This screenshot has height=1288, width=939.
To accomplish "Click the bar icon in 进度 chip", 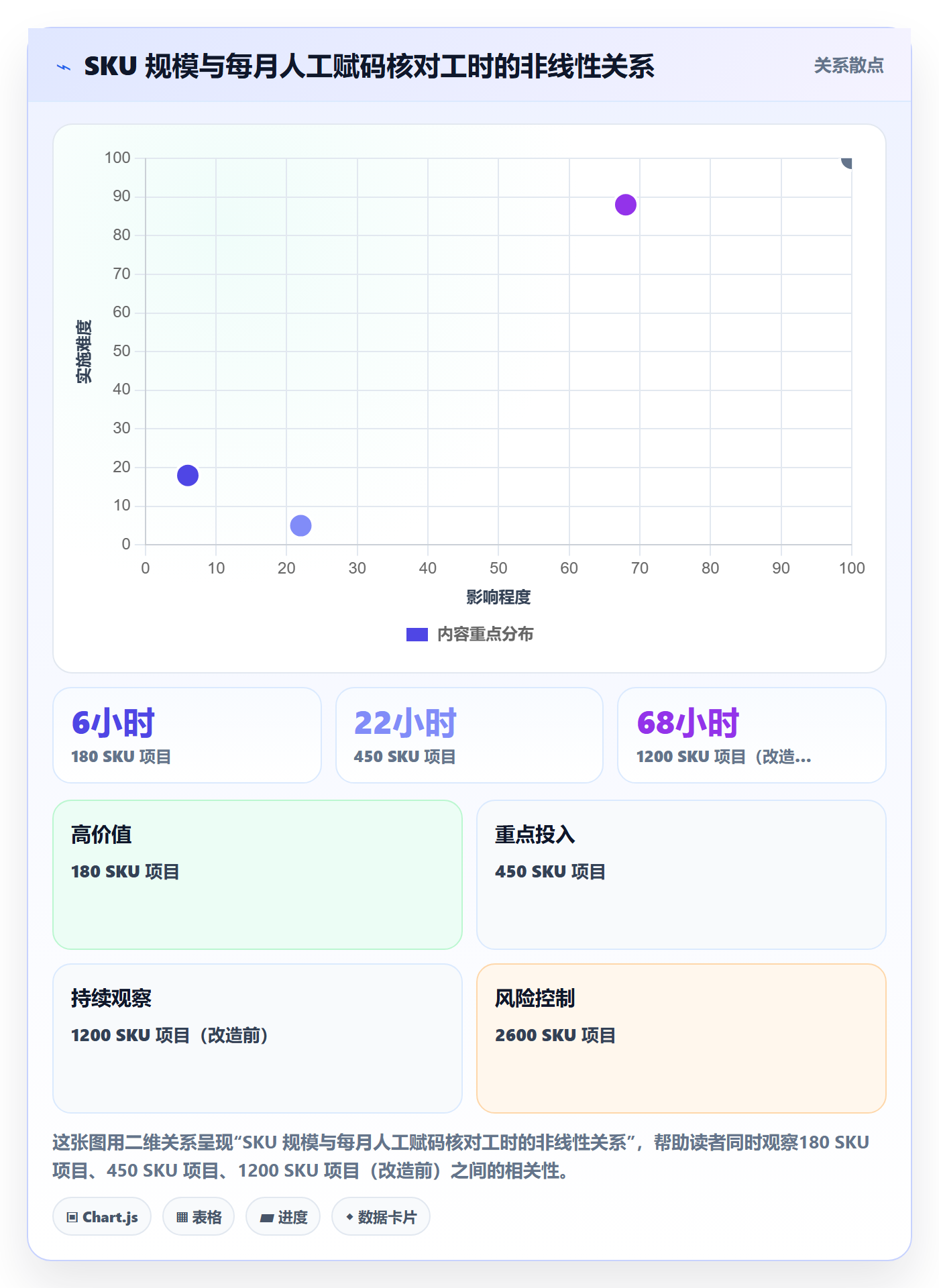I will point(266,1218).
